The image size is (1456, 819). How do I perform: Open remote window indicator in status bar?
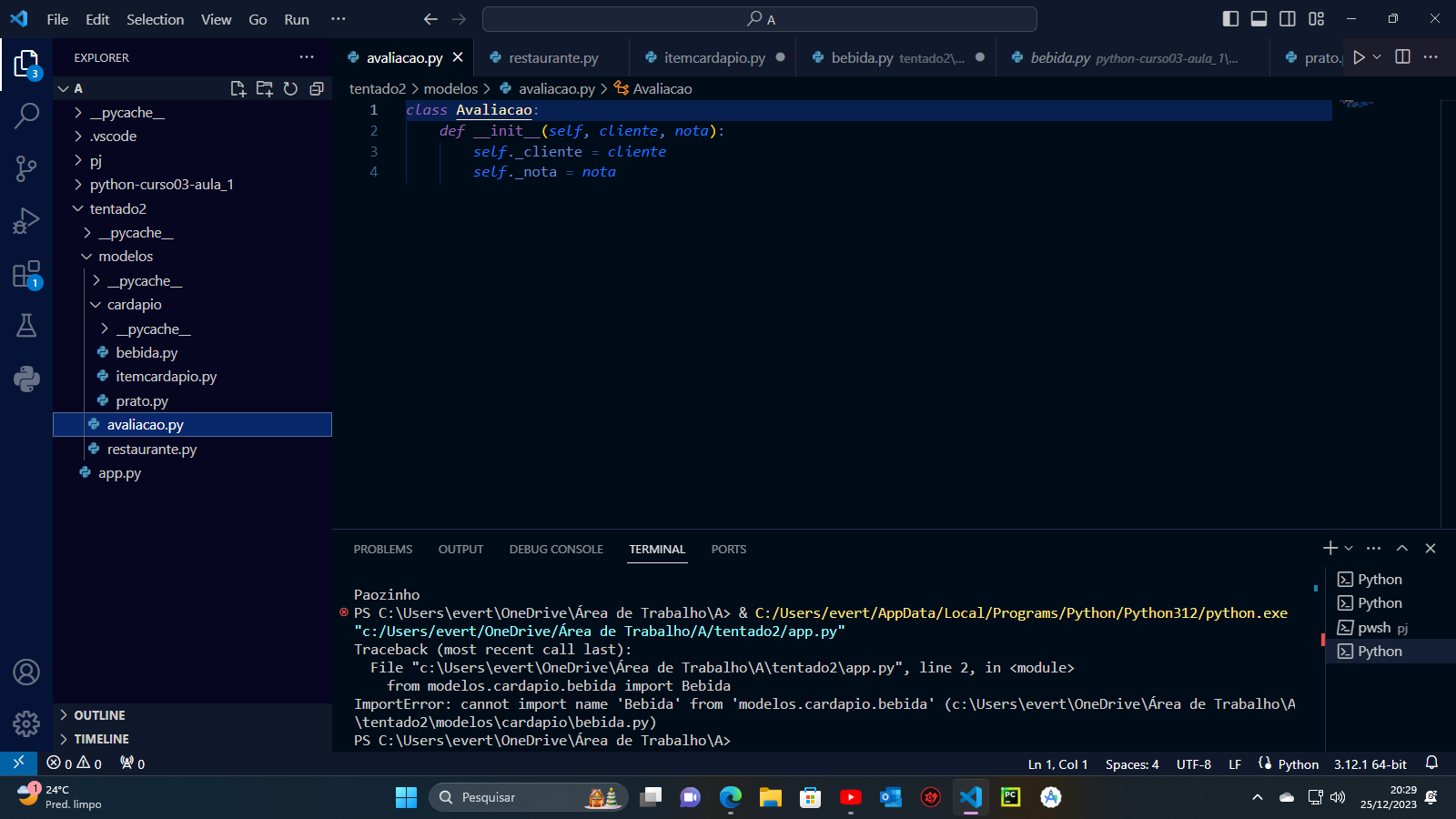(18, 763)
